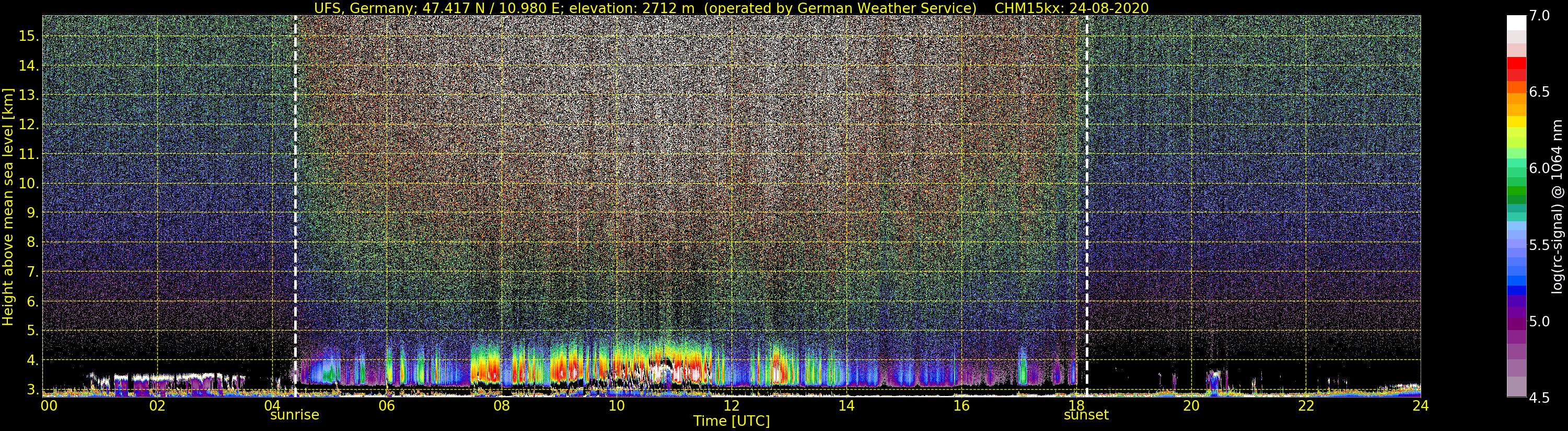Image resolution: width=1568 pixels, height=431 pixels.
Task: Click the "12" time axis tick label
Action: pyautogui.click(x=731, y=405)
